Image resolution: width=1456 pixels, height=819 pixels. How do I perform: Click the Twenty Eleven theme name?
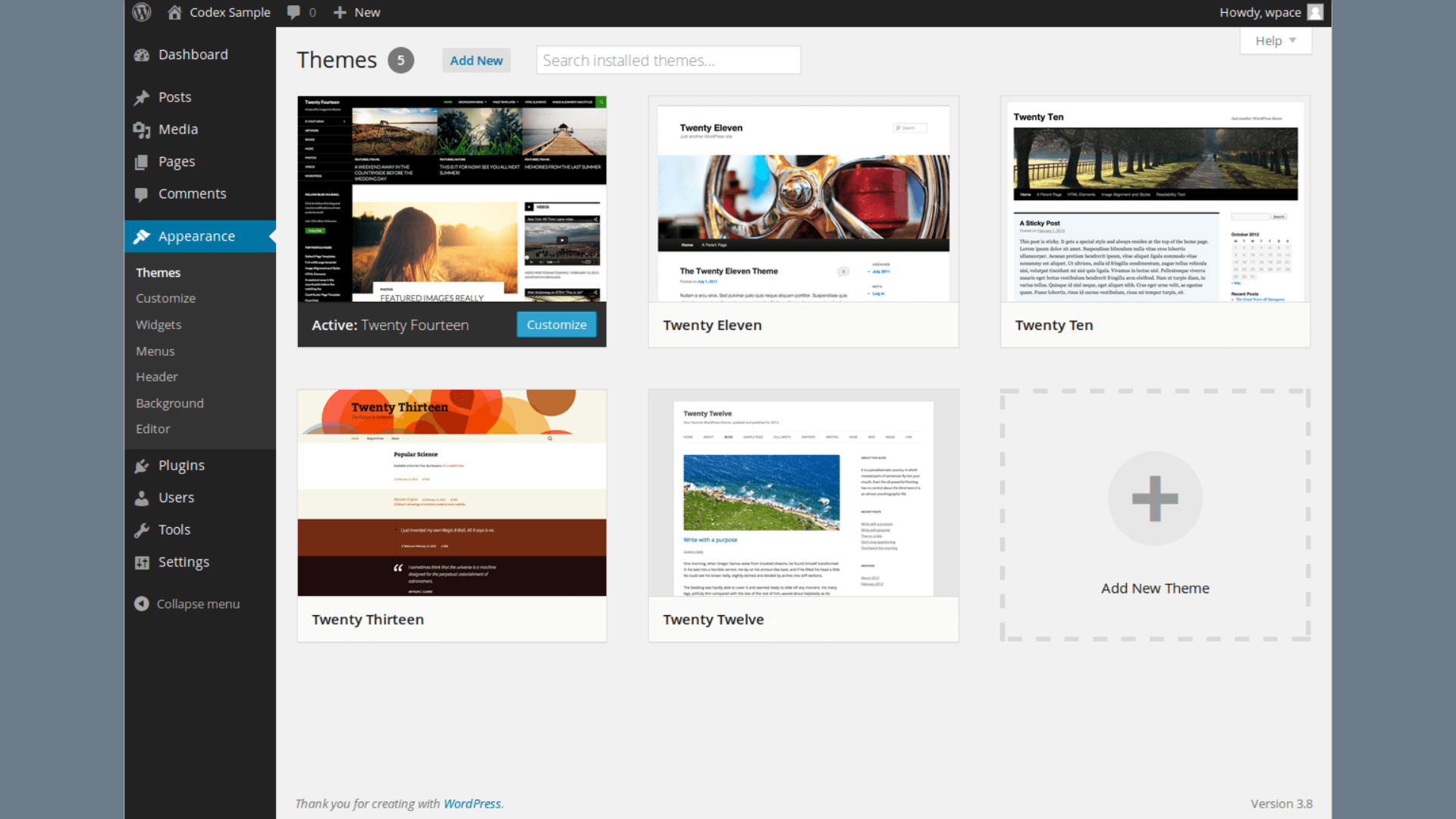[x=712, y=325]
